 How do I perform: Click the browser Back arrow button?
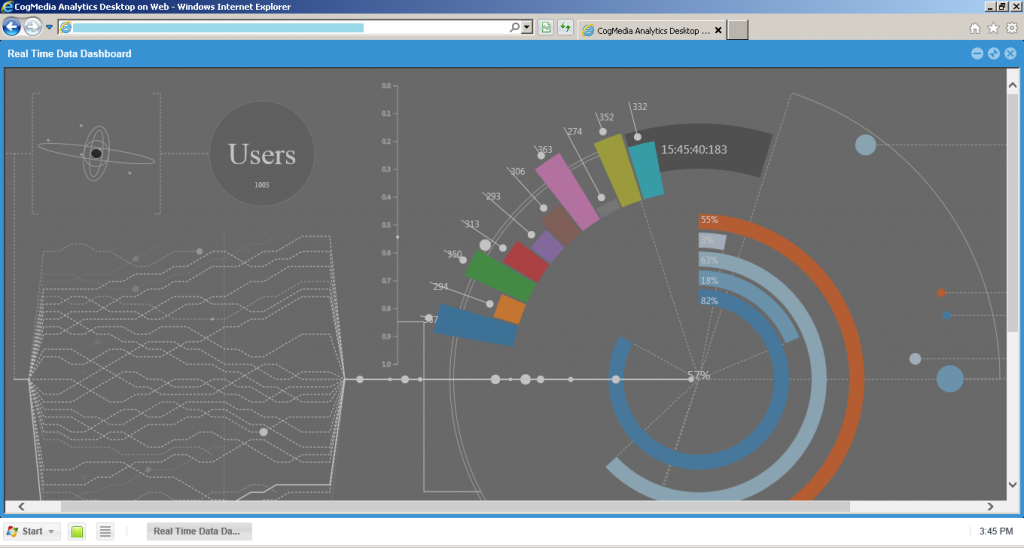tap(13, 27)
